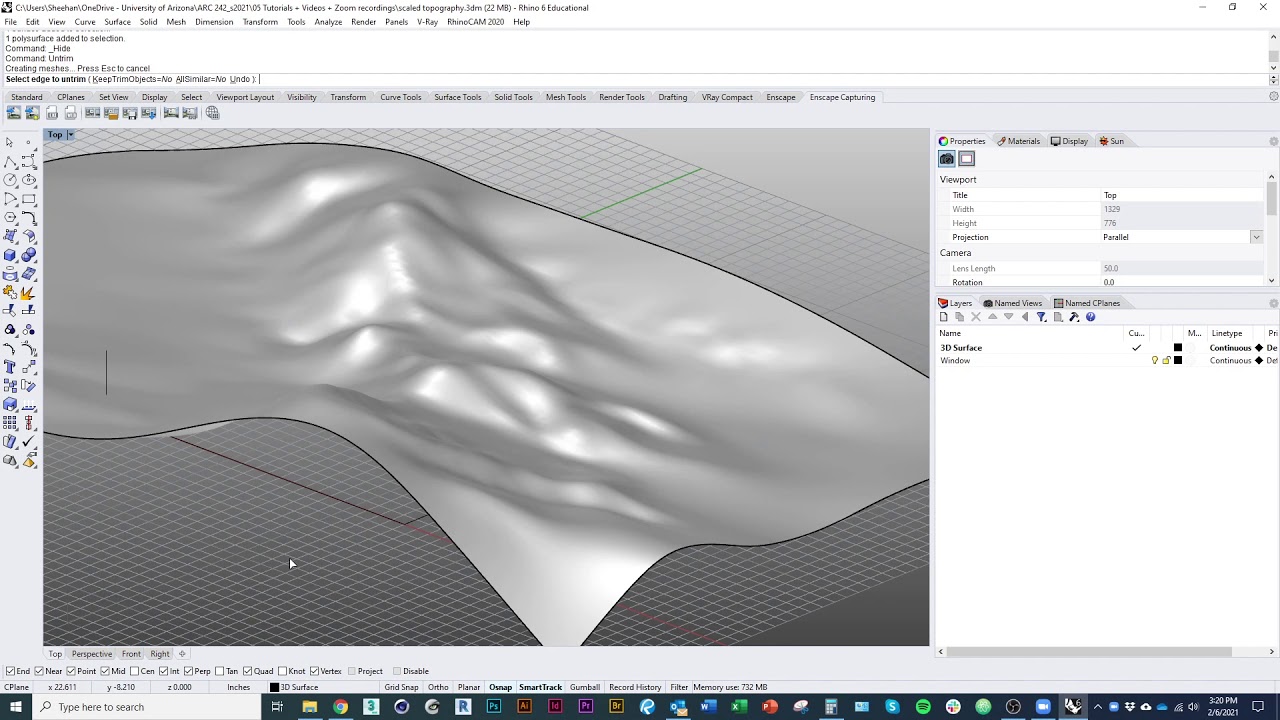Image resolution: width=1280 pixels, height=720 pixels.
Task: Click the Boolean union spheres icon
Action: [29, 255]
